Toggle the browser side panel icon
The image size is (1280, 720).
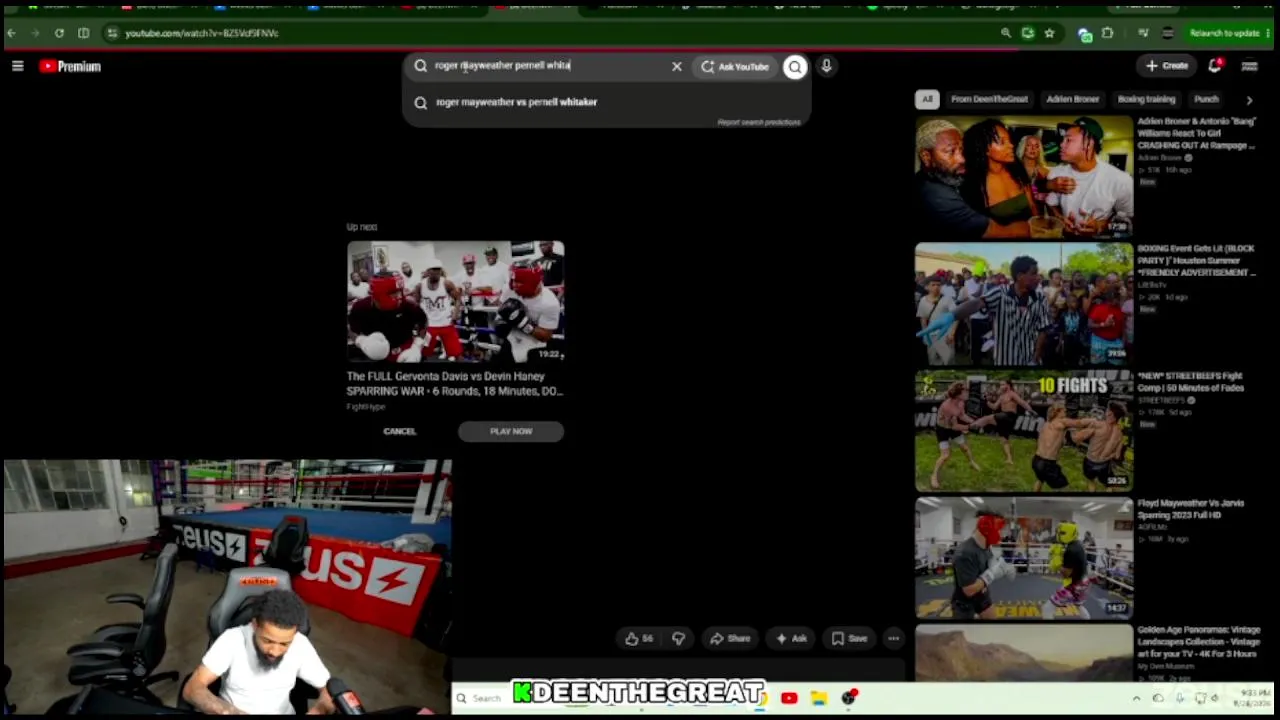point(83,33)
